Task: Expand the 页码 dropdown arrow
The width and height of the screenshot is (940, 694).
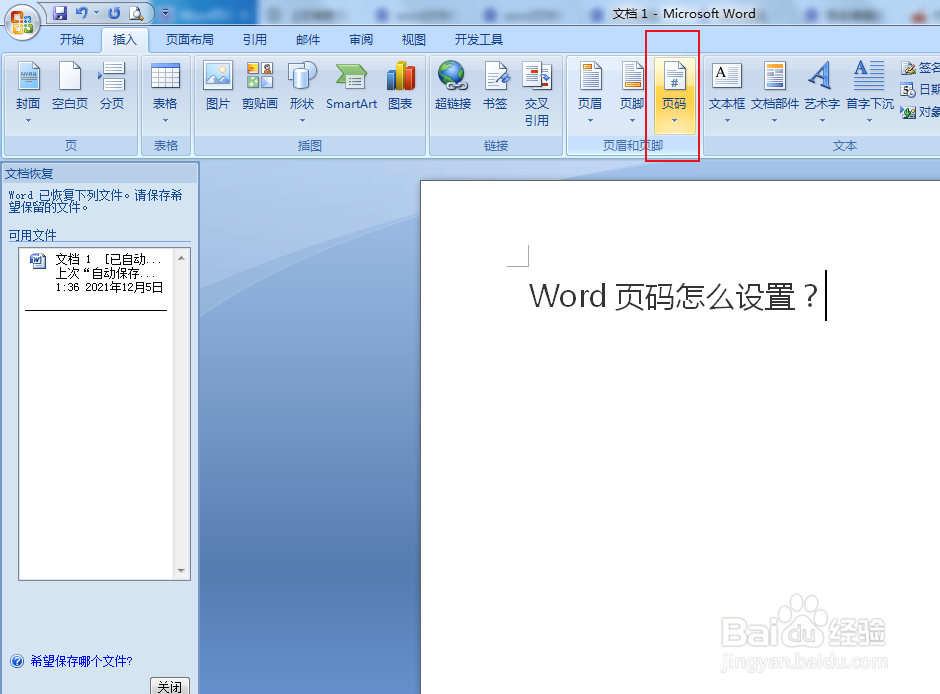Action: (674, 120)
